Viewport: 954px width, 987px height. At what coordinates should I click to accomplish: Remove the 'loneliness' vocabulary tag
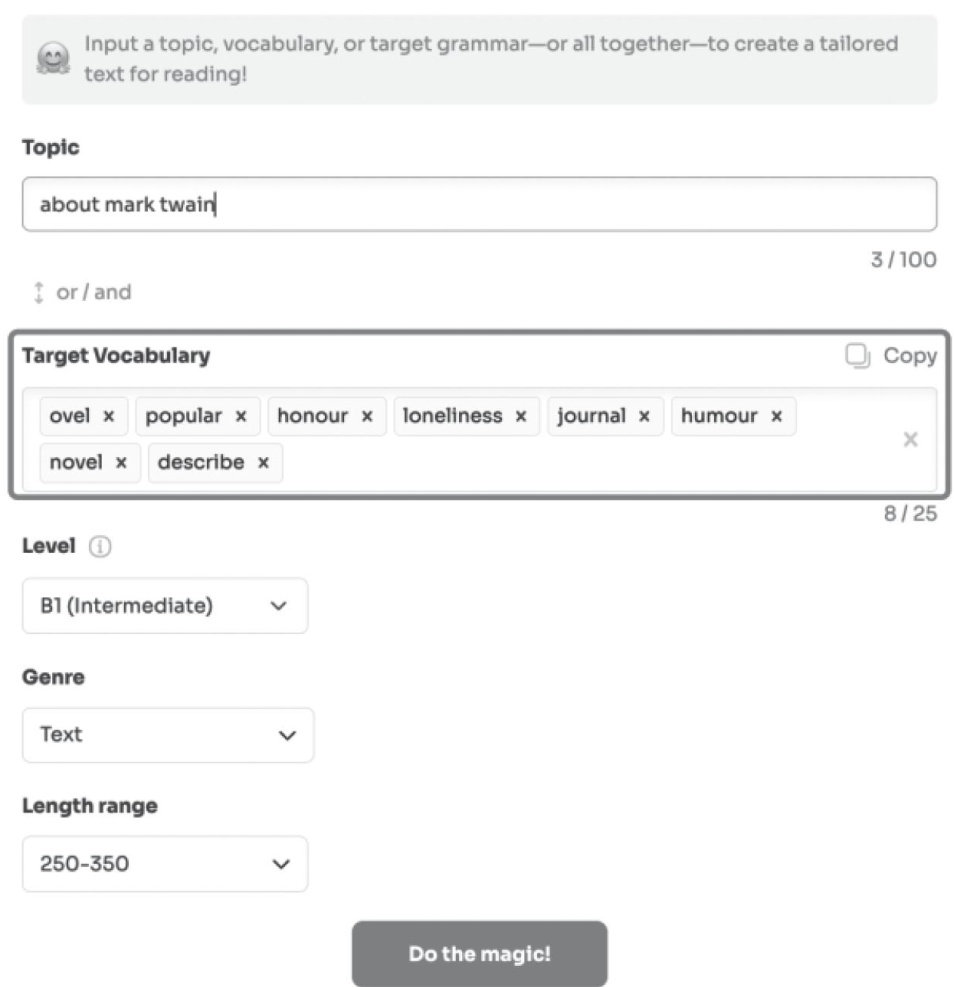[521, 416]
